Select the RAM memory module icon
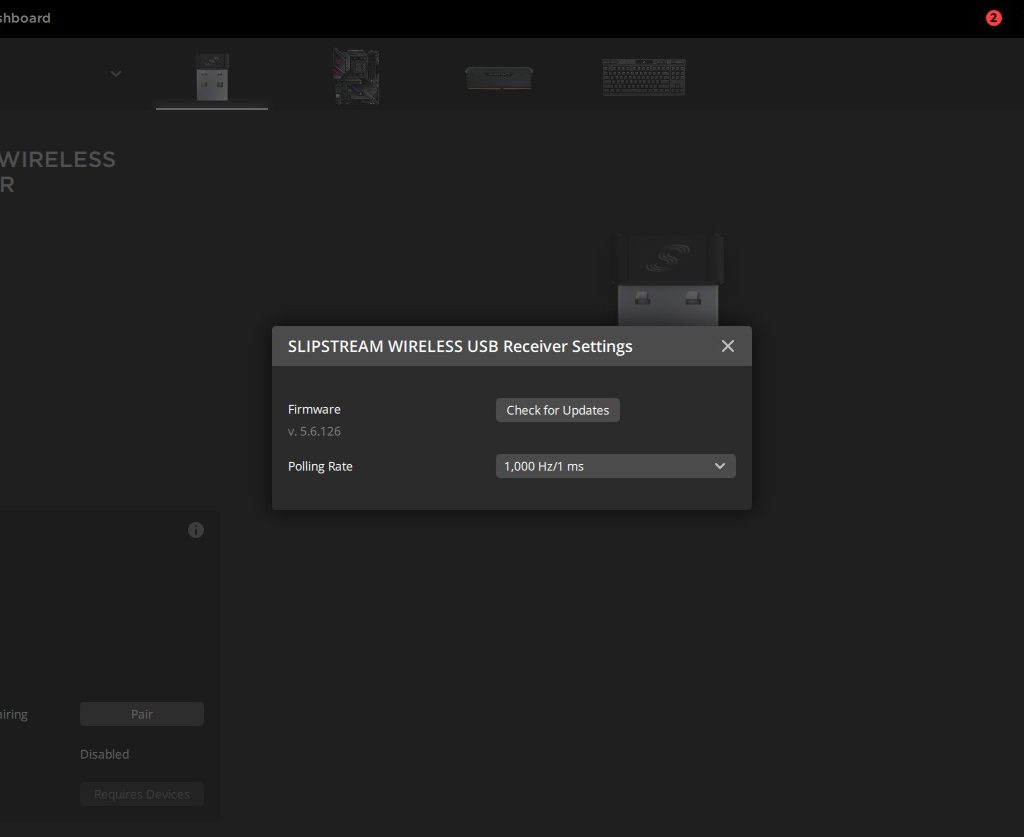The width and height of the screenshot is (1024, 837). tap(498, 78)
